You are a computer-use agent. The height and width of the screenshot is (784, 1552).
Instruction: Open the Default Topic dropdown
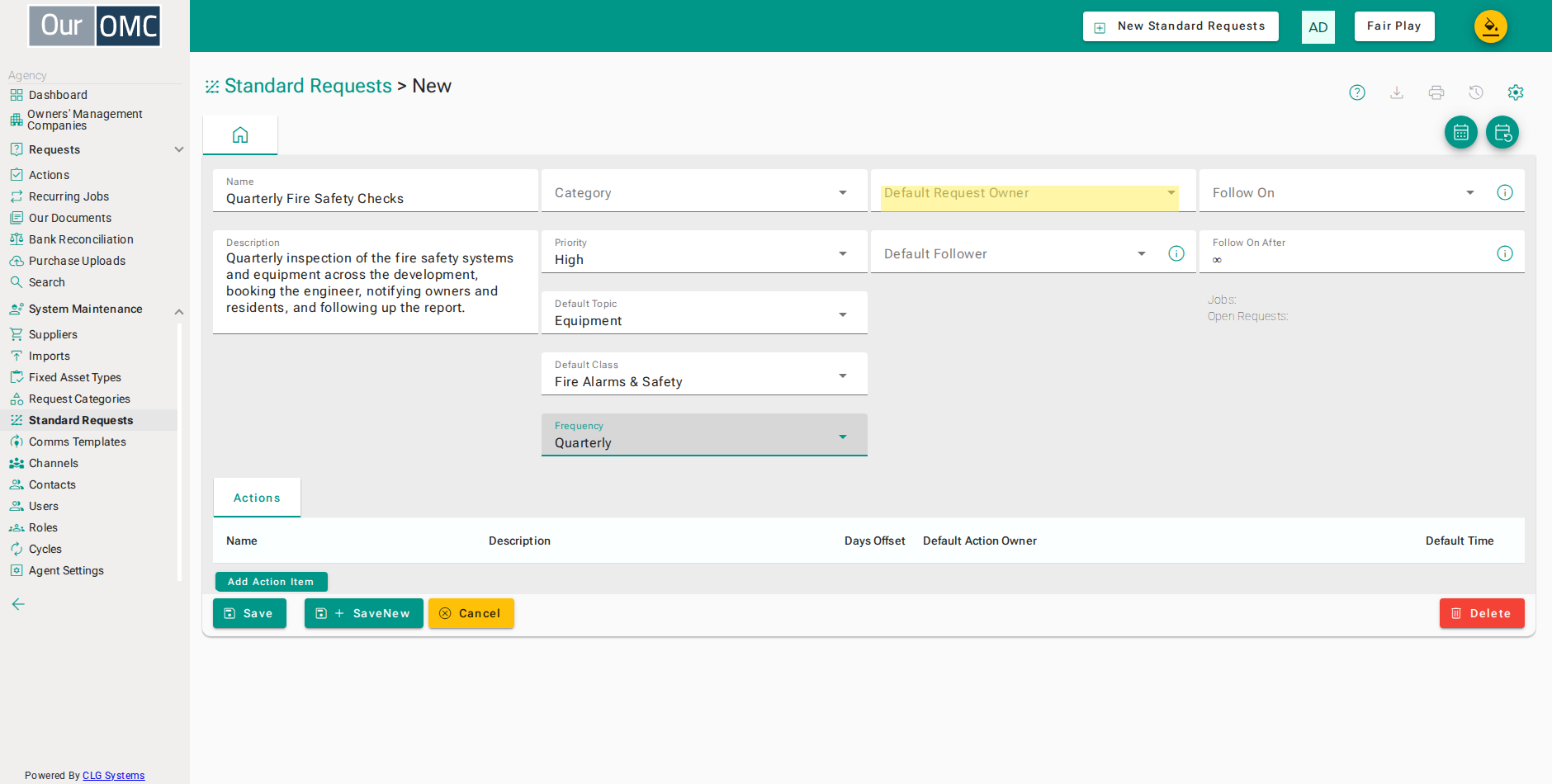point(704,313)
